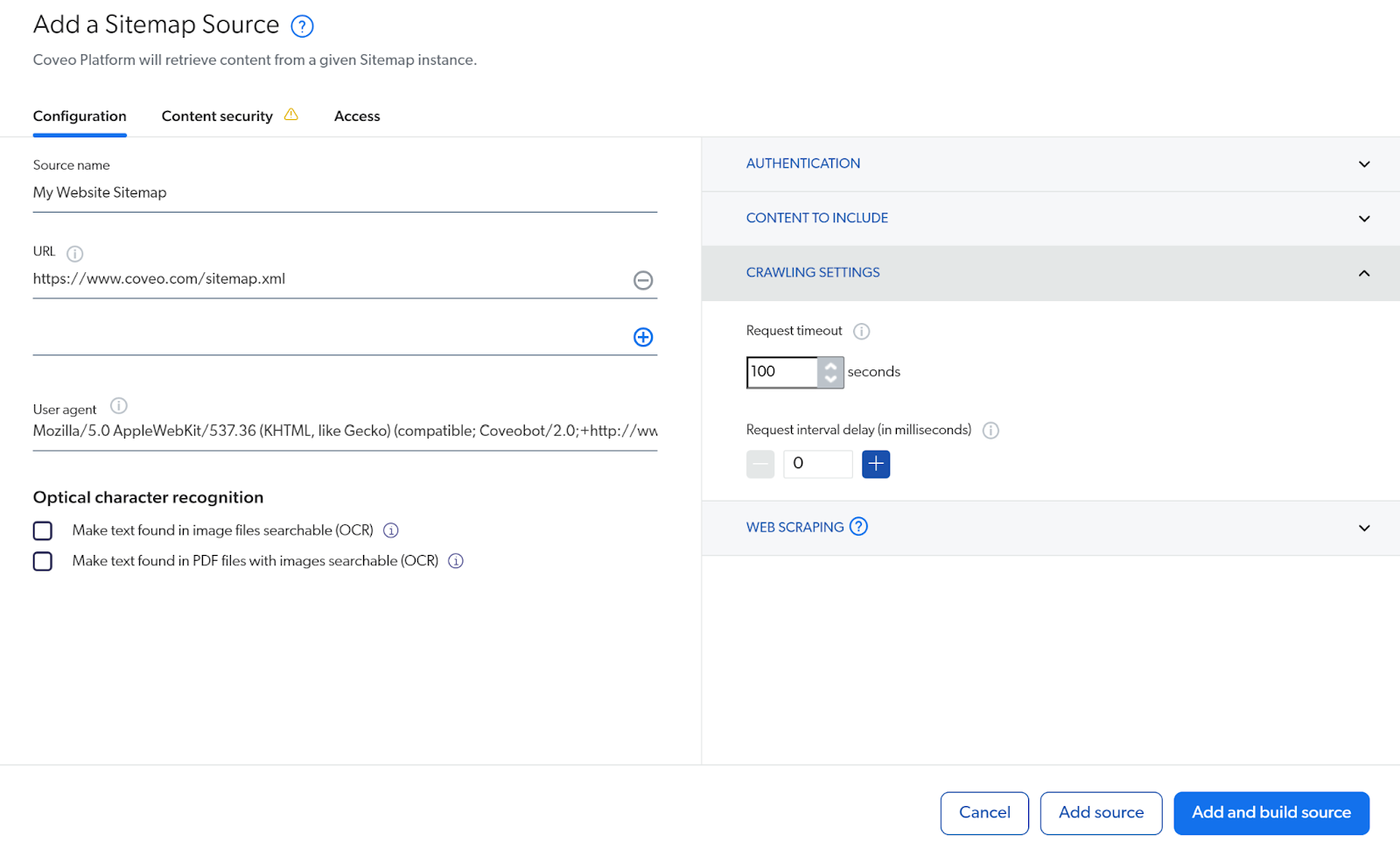The height and width of the screenshot is (849, 1400).
Task: Open the Access tab
Action: [357, 116]
